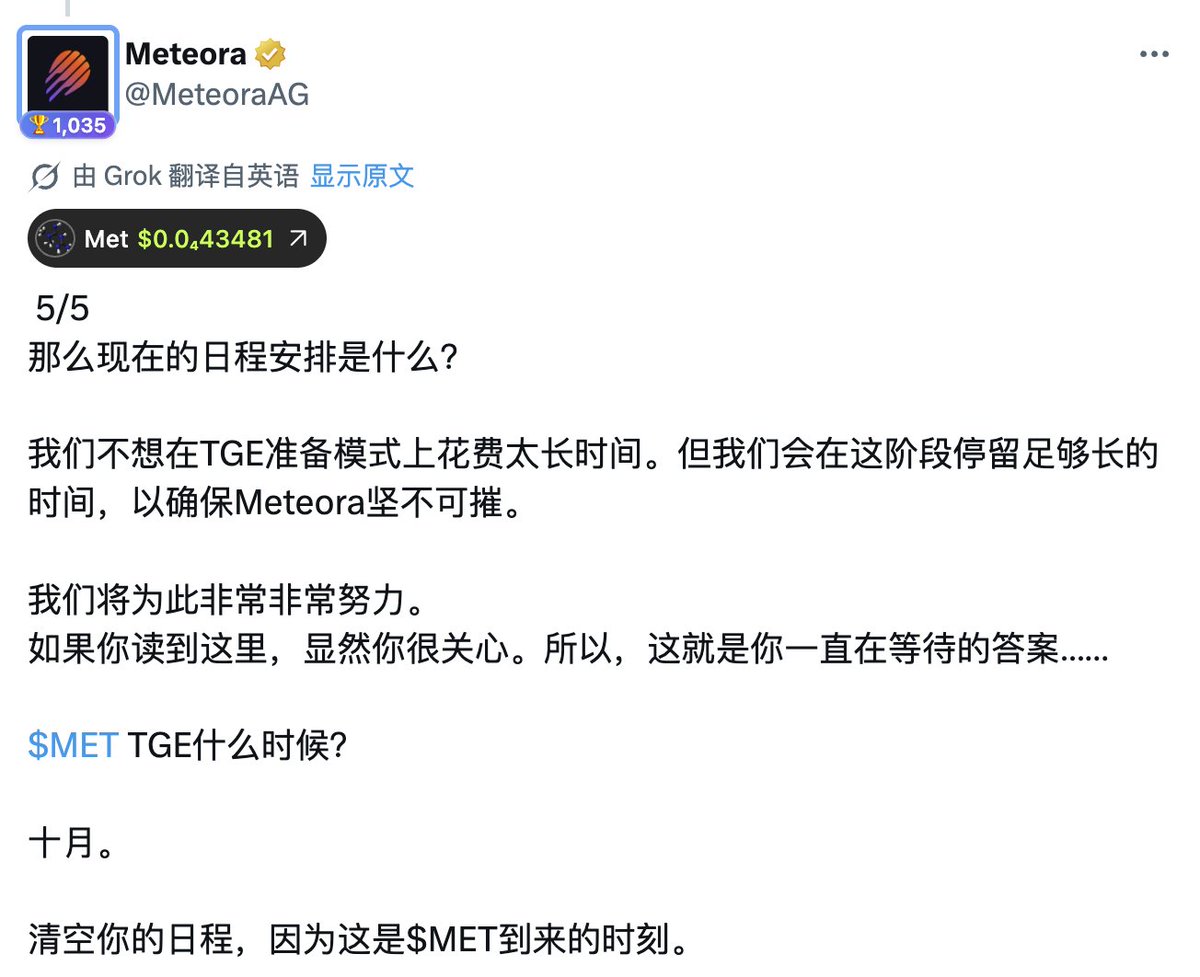Click the 十月。 answer line
1200x977 pixels.
coord(70,845)
